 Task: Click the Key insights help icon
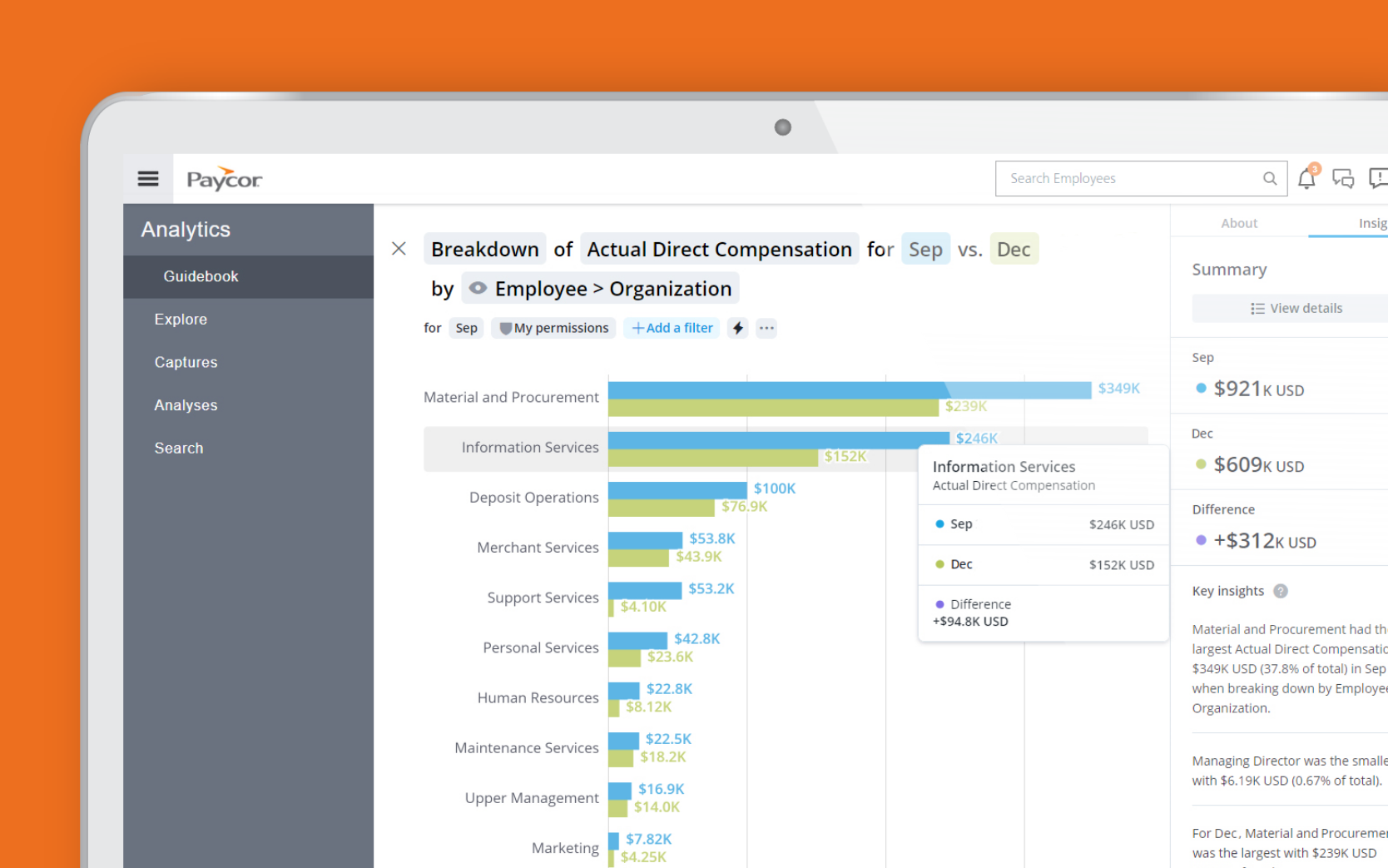1281,591
